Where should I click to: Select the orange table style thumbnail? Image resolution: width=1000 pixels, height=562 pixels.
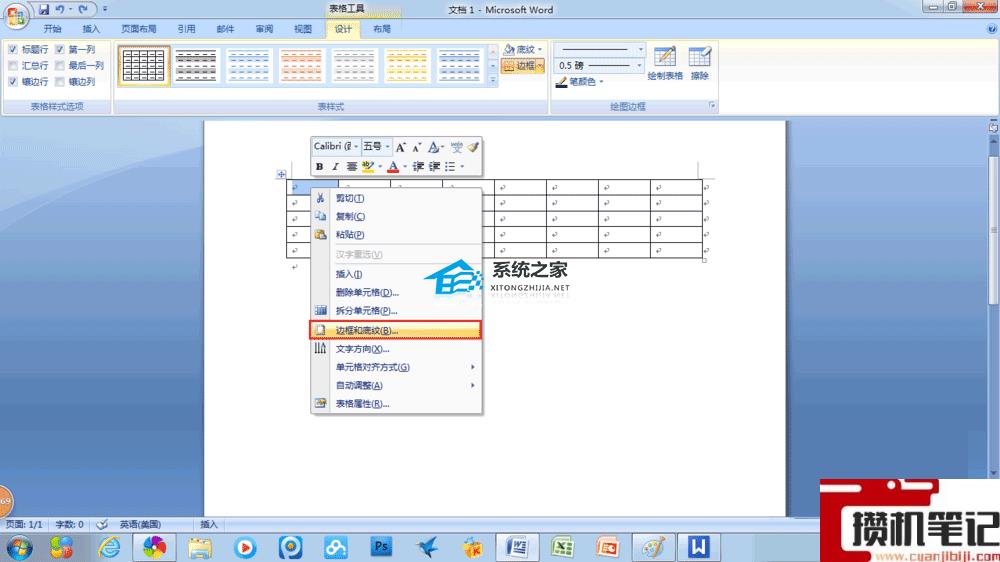[x=301, y=65]
